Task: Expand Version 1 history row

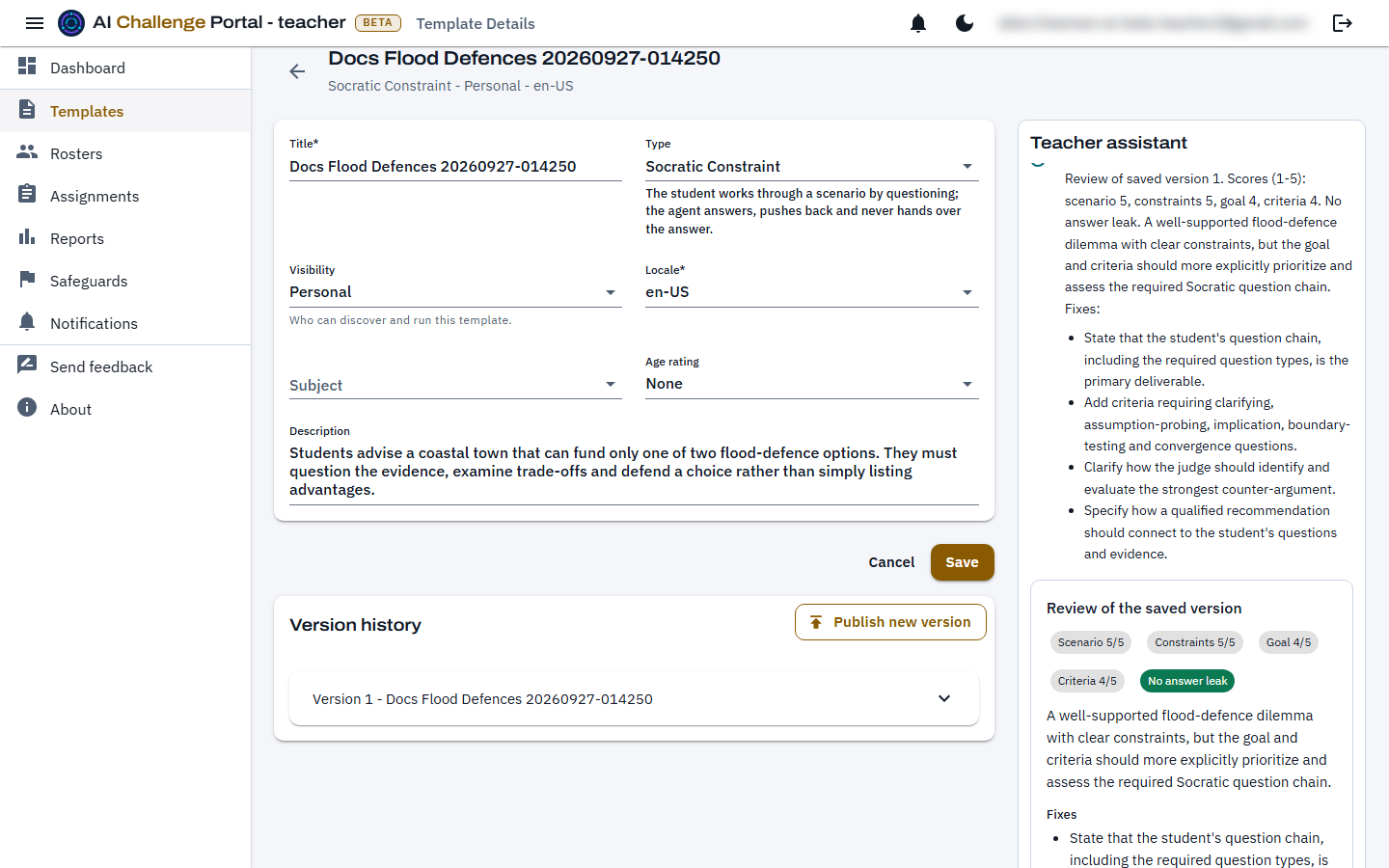Action: [634, 699]
